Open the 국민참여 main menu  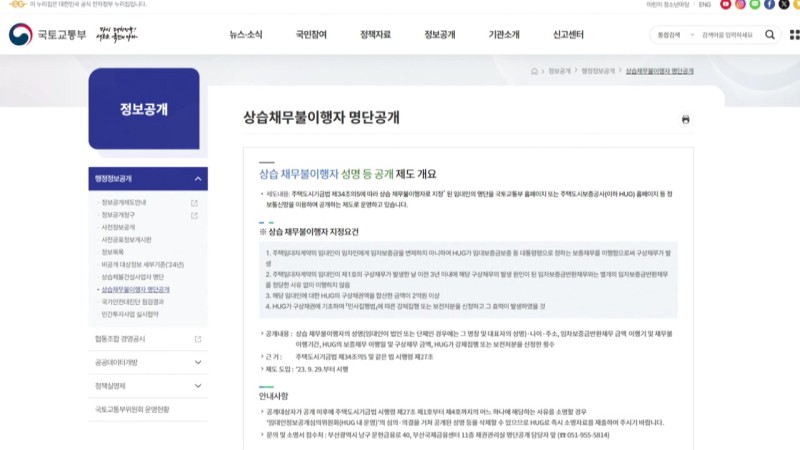311,35
